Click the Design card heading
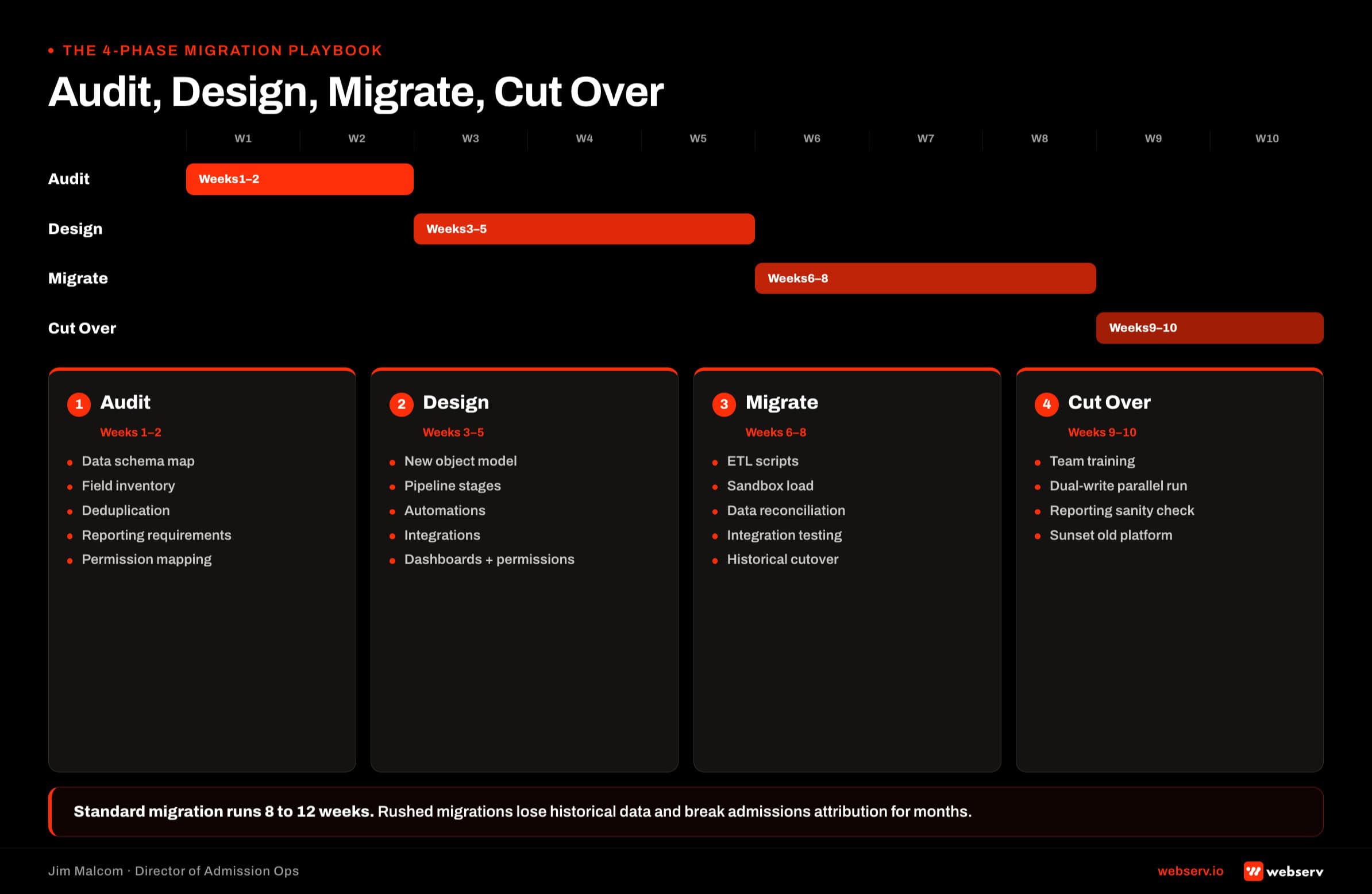Viewport: 1372px width, 894px height. coord(456,403)
